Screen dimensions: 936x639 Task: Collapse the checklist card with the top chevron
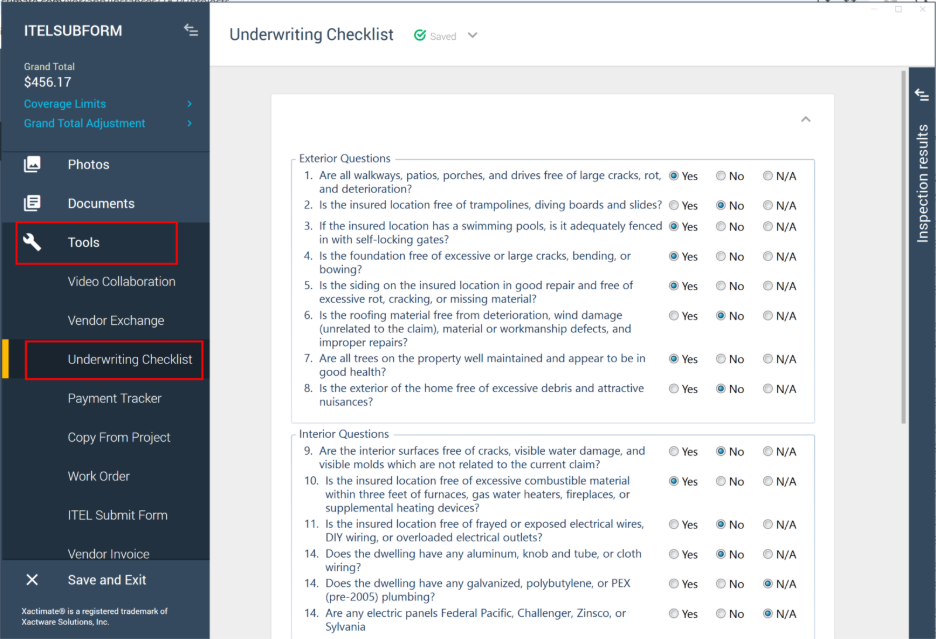[806, 119]
